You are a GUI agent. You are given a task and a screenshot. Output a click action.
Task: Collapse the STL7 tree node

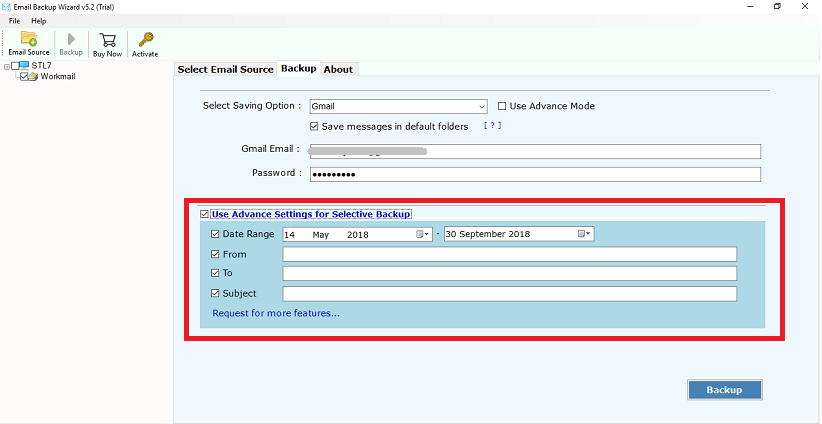7,67
